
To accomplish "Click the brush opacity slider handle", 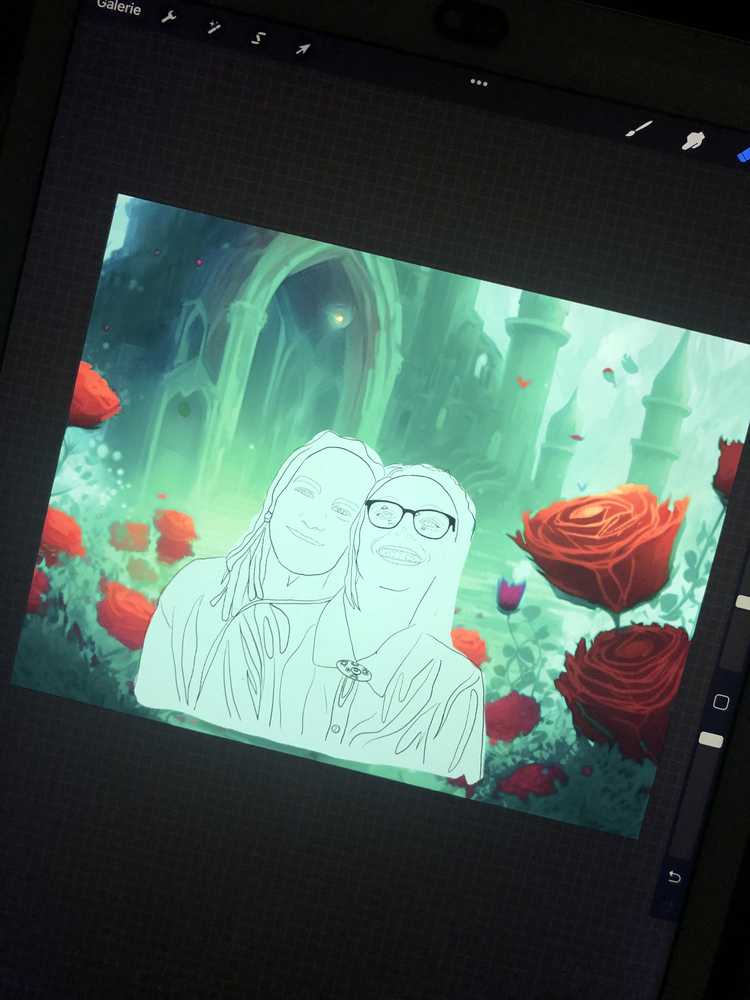I will tap(711, 740).
